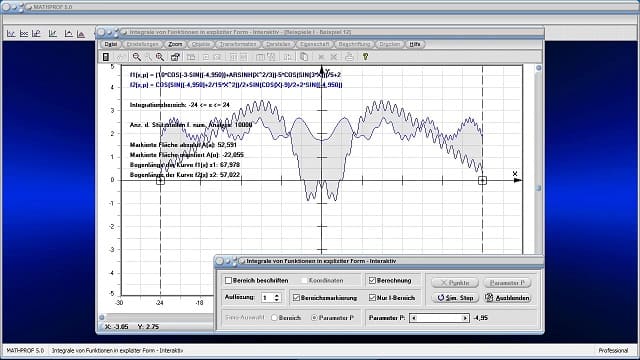Click Markierte Fläche absolut value 52,591
Viewport: 640px width, 360px height.
tap(227, 145)
